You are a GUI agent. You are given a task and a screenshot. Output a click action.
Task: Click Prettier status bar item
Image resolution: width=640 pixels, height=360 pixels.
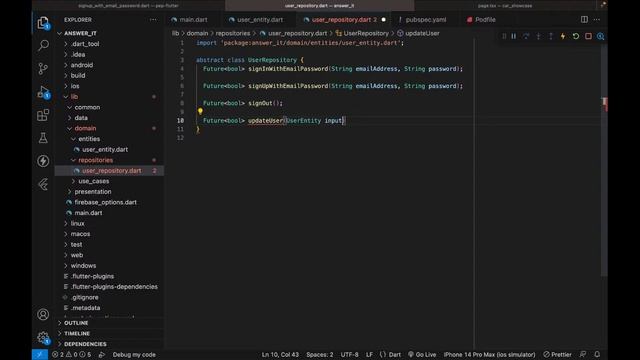557,354
